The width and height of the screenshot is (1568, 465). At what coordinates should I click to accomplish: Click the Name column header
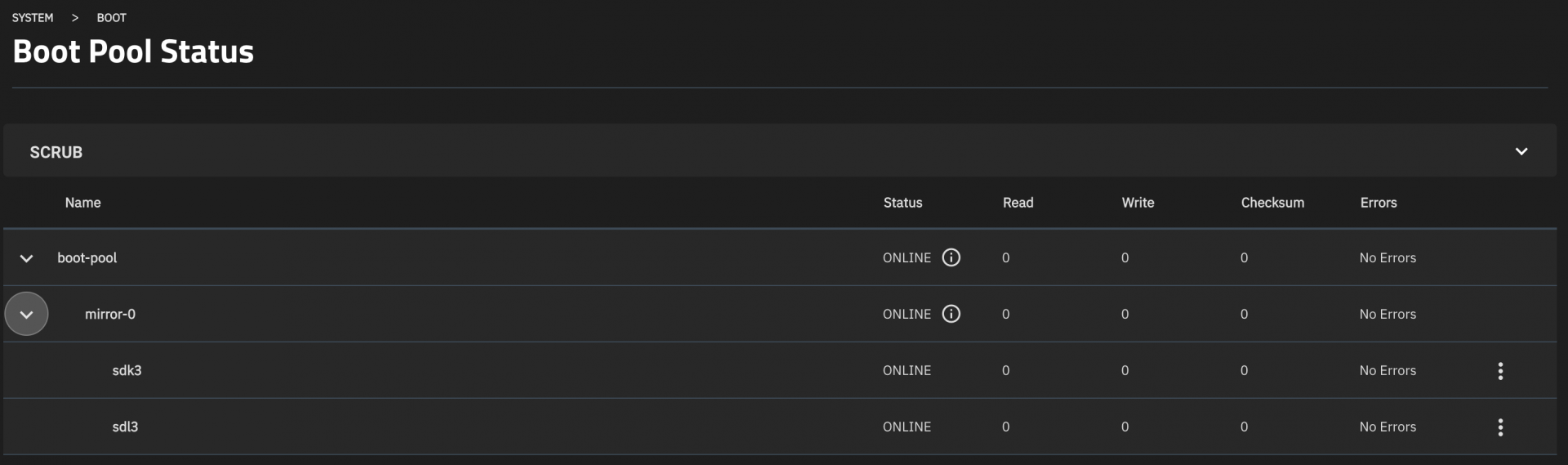83,203
